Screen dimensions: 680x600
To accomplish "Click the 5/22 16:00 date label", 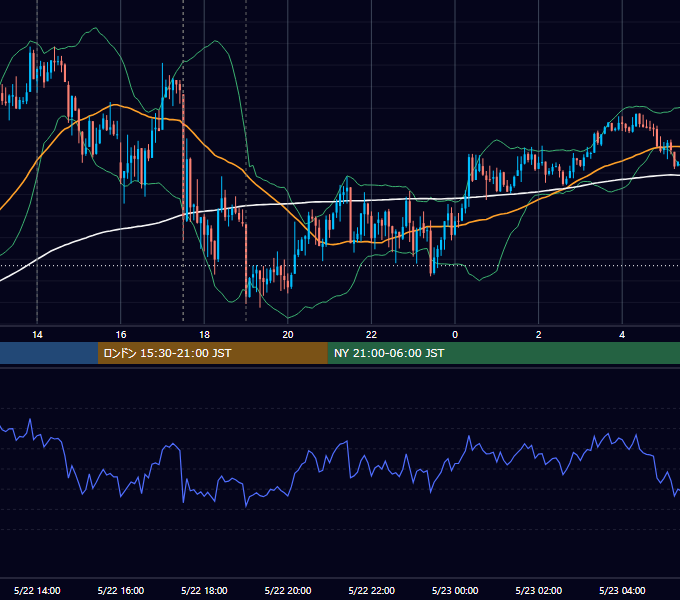I will [x=121, y=590].
